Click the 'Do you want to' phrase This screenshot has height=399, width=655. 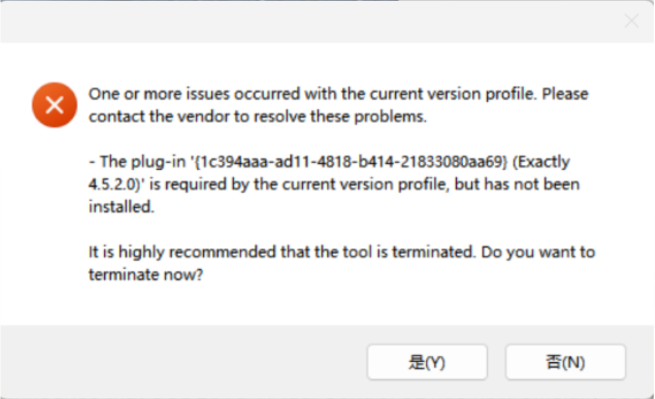[538, 252]
